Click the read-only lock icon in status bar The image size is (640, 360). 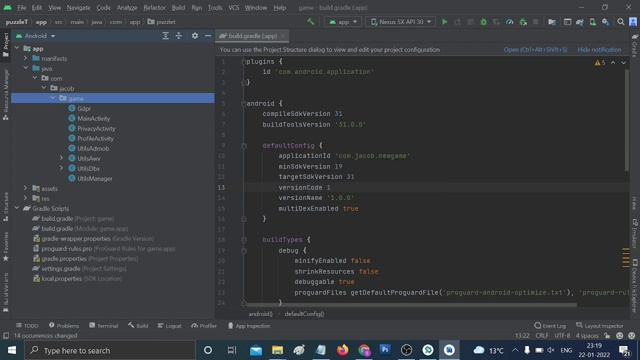pos(607,336)
